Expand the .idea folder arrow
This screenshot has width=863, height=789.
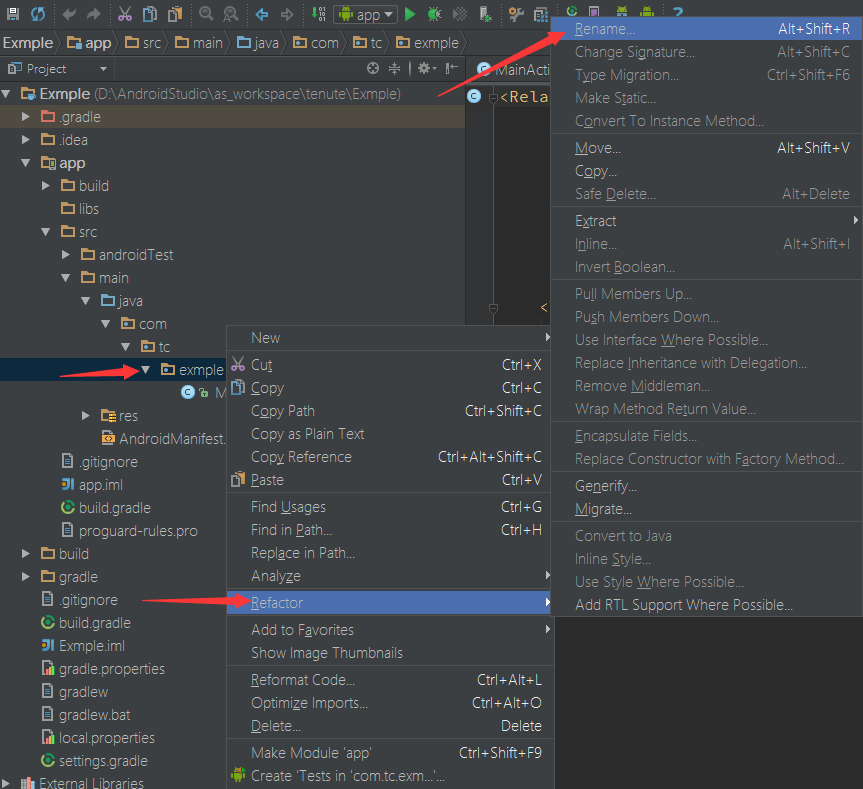pos(25,140)
